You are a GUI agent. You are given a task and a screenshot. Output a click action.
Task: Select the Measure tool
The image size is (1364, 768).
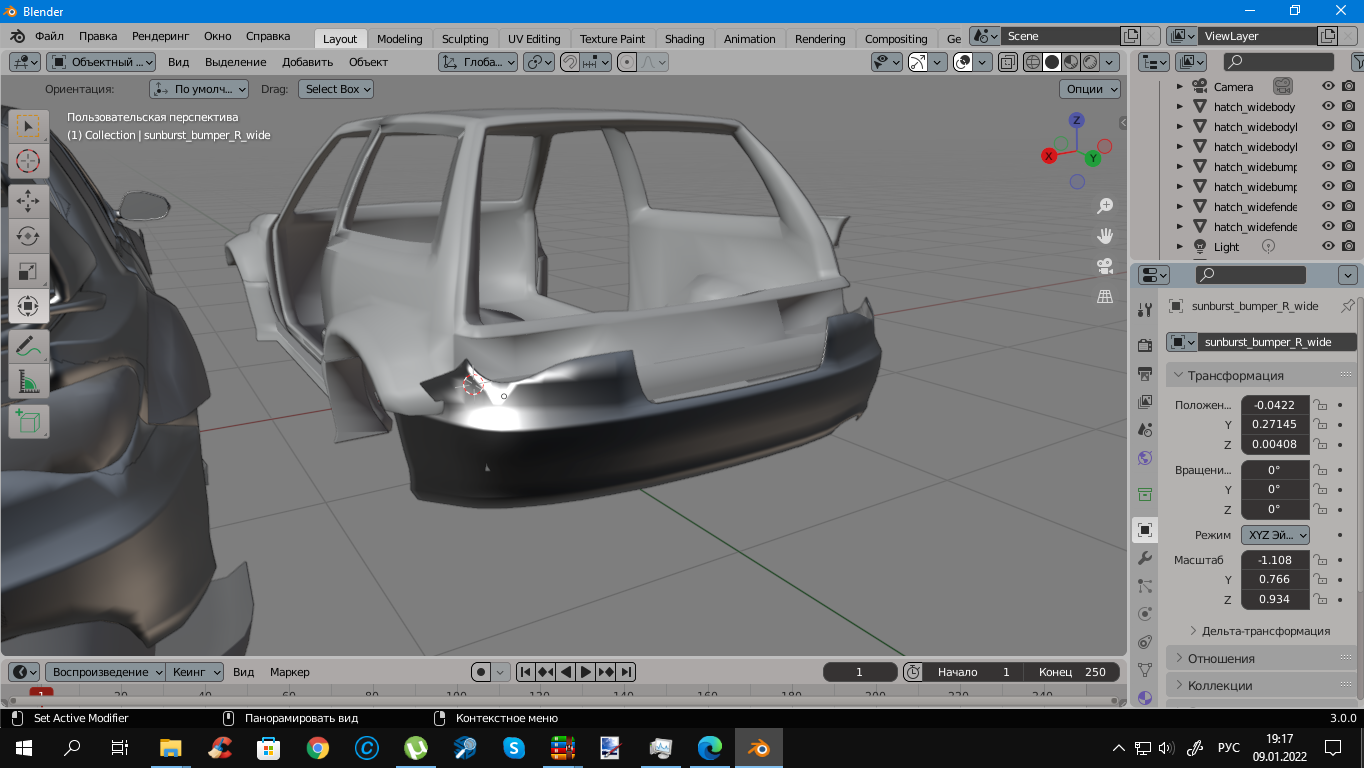(x=28, y=381)
